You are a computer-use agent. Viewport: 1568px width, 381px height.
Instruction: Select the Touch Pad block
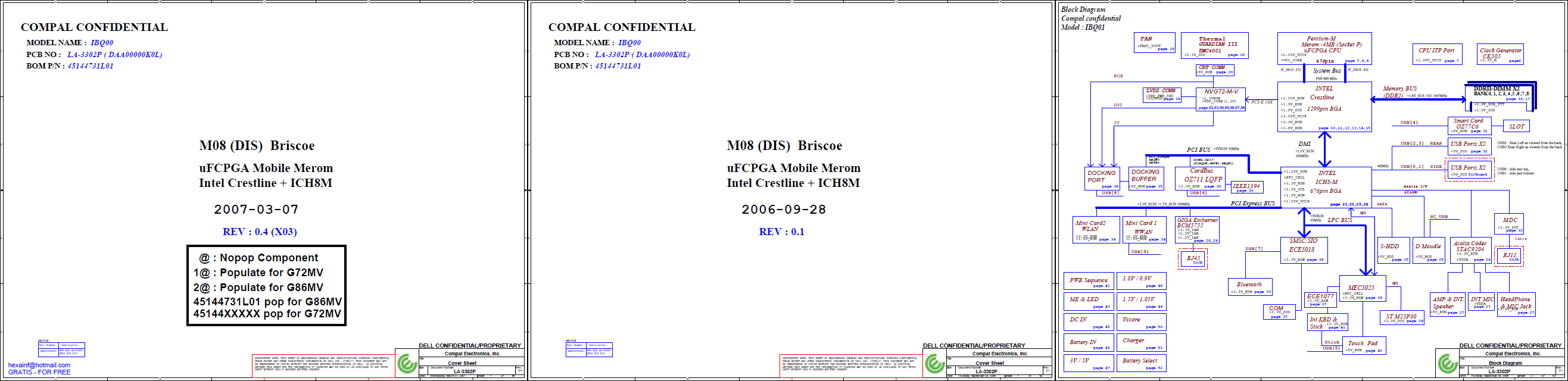[1363, 346]
